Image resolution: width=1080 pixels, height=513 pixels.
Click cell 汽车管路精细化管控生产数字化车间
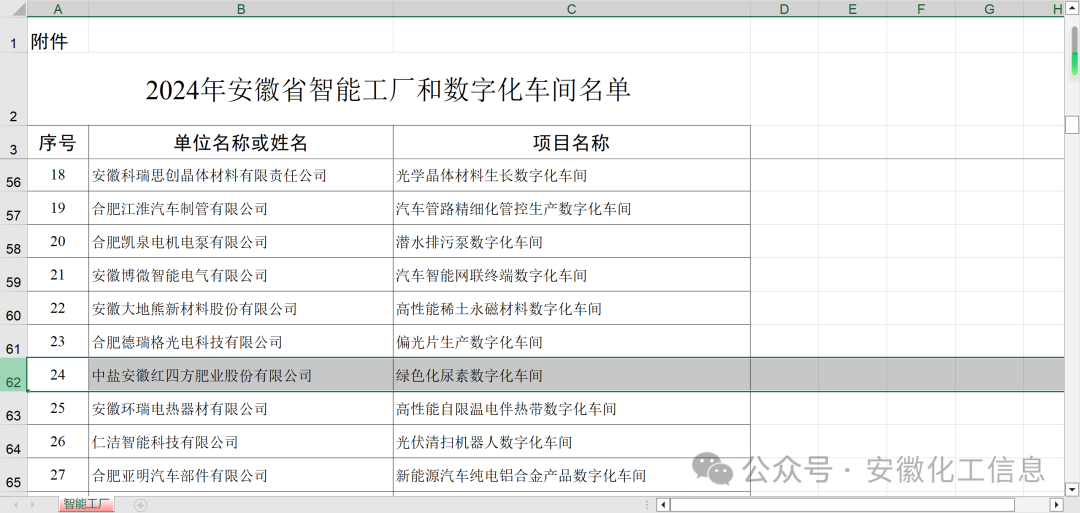[x=572, y=209]
